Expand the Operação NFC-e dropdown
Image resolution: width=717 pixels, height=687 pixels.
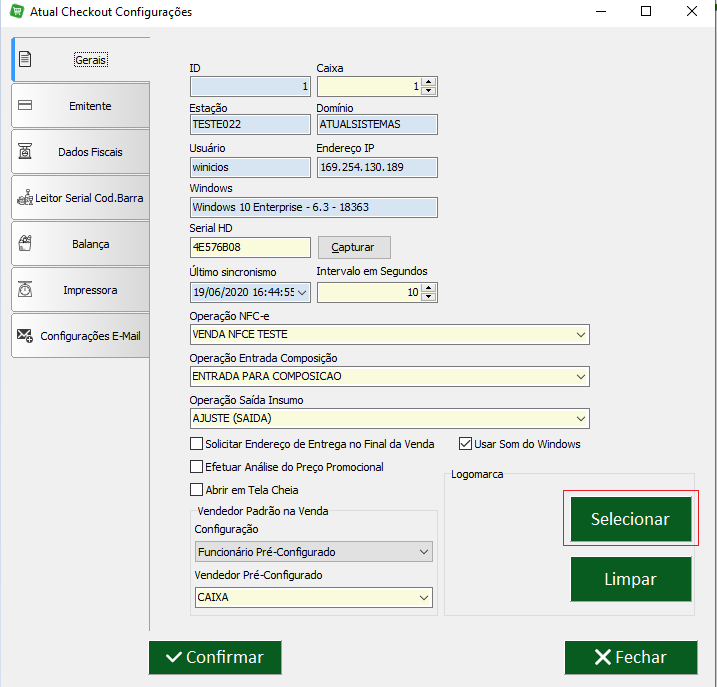(581, 334)
